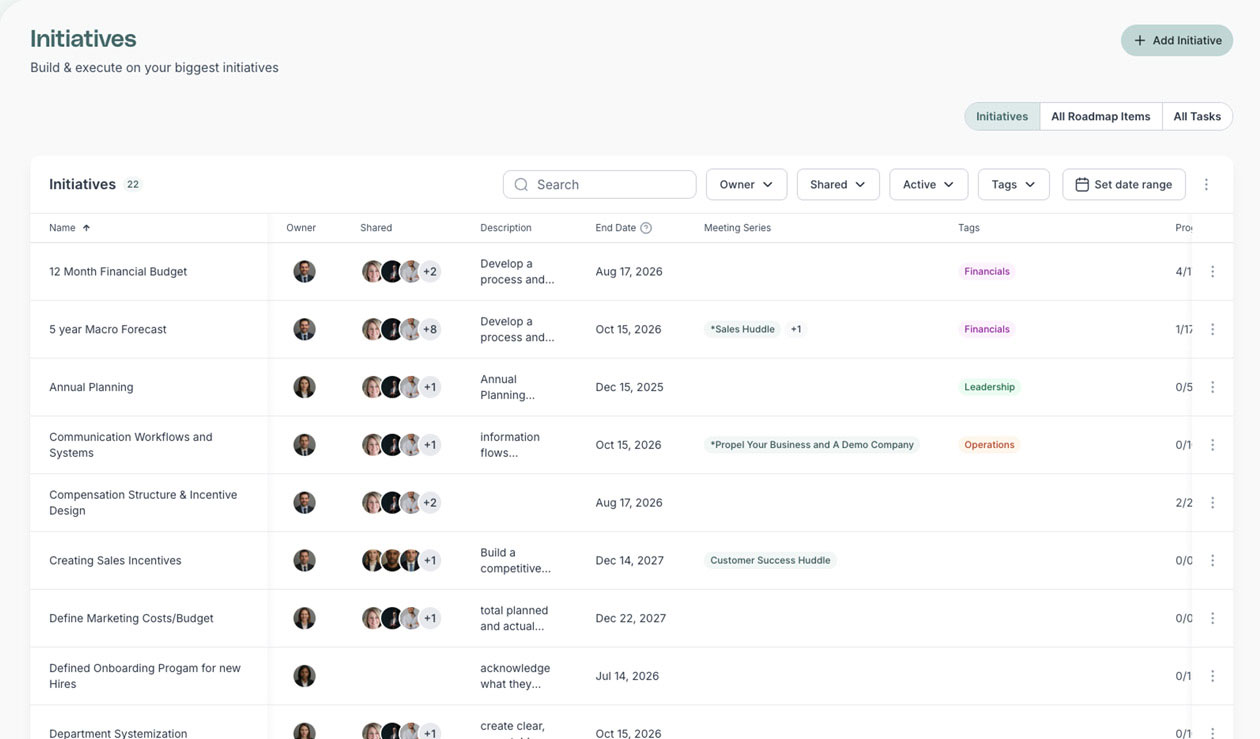Image resolution: width=1260 pixels, height=739 pixels.
Task: Click owner avatar for Communication Workflows and Systems
Action: coord(304,445)
